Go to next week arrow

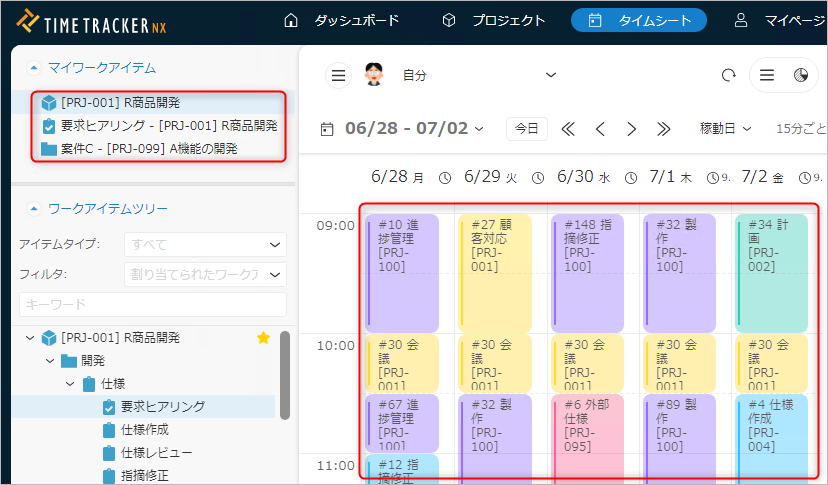click(631, 128)
